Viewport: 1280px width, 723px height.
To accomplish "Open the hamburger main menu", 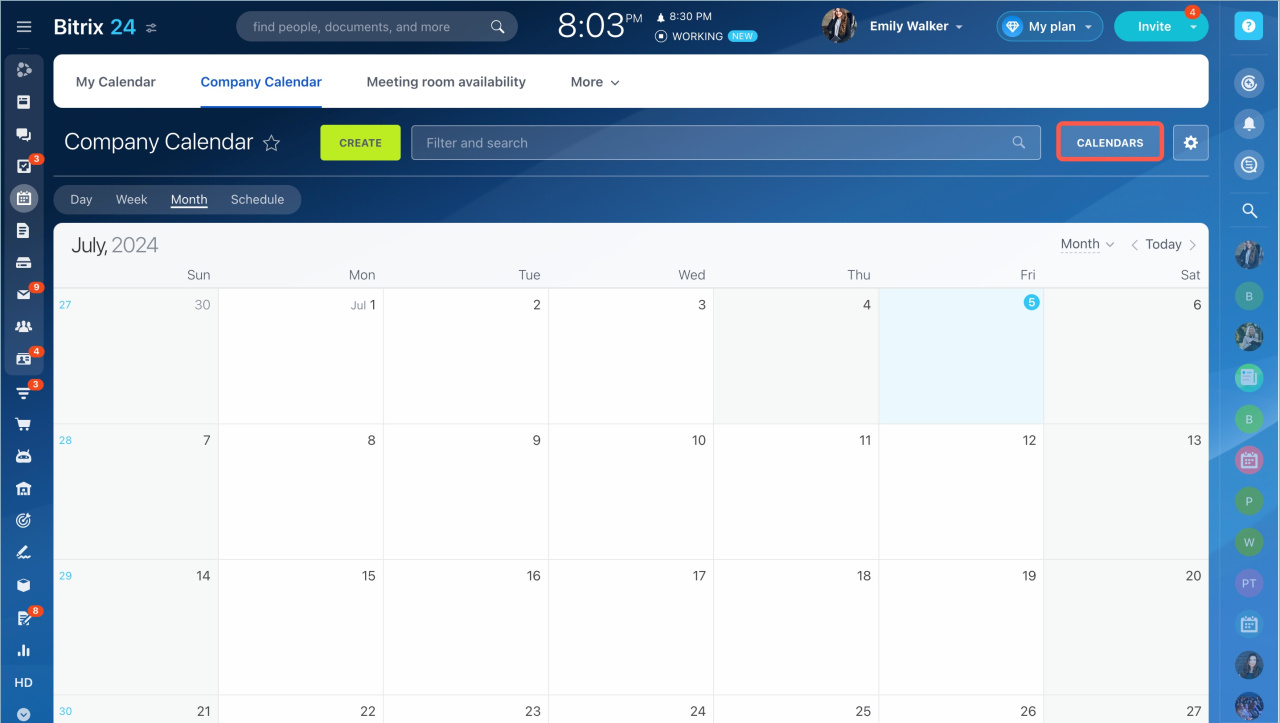I will click(24, 27).
